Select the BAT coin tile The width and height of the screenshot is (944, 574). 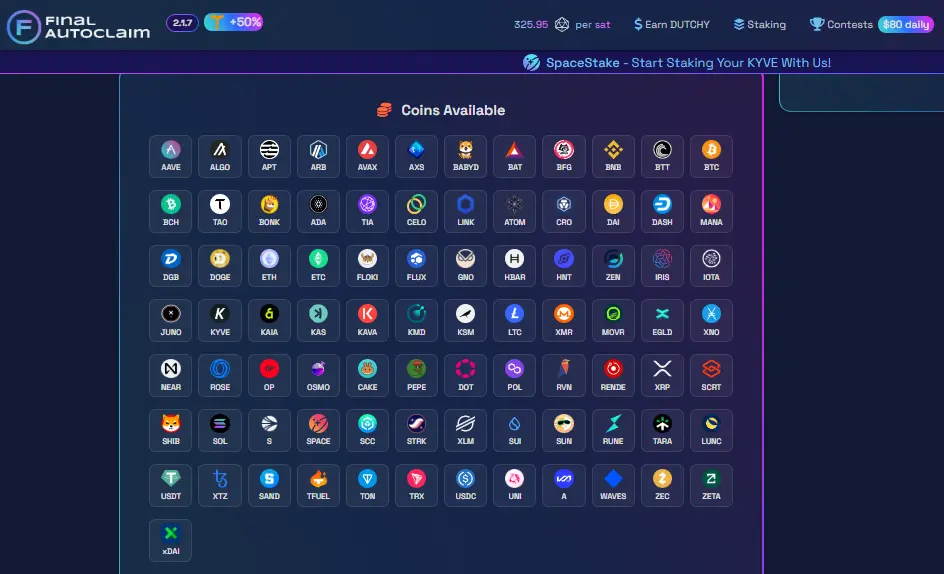(514, 157)
